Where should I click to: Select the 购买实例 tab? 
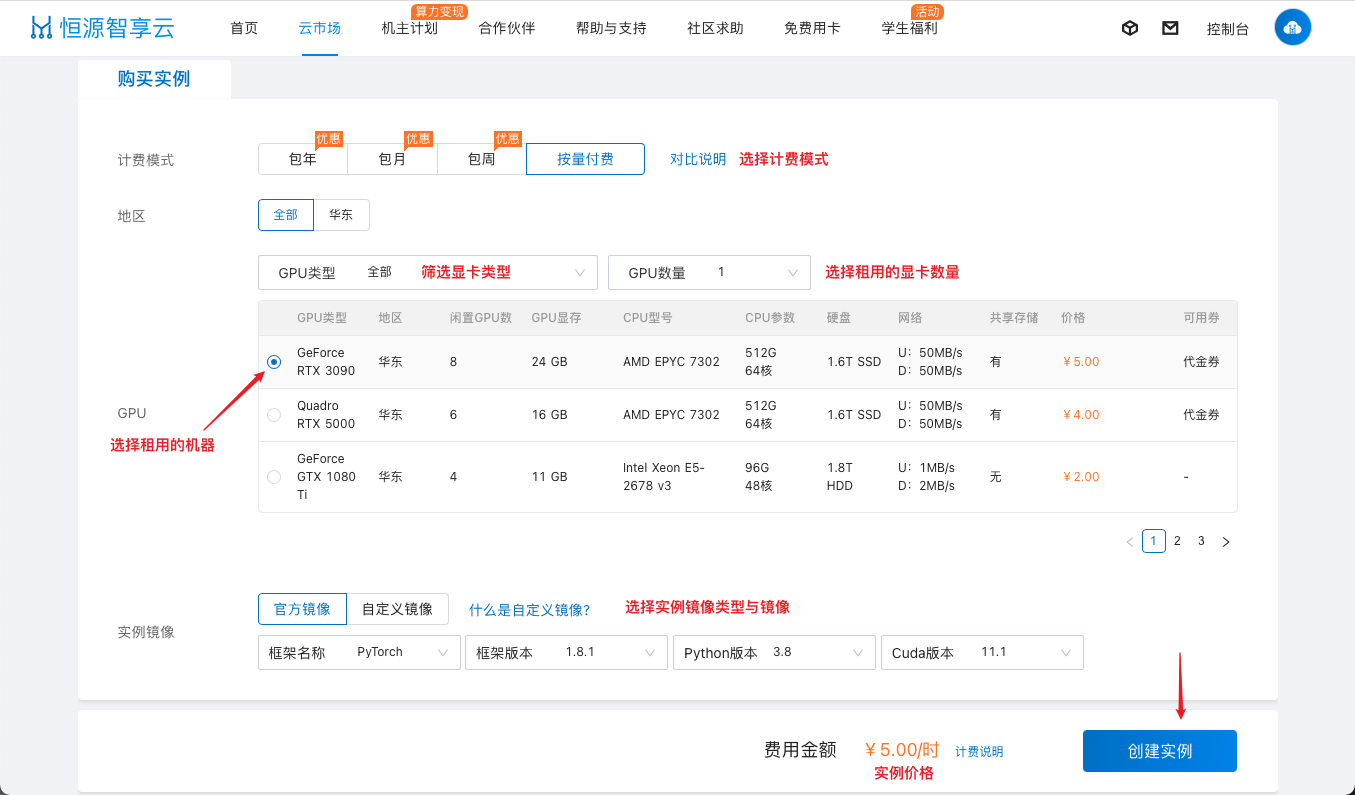pyautogui.click(x=154, y=79)
